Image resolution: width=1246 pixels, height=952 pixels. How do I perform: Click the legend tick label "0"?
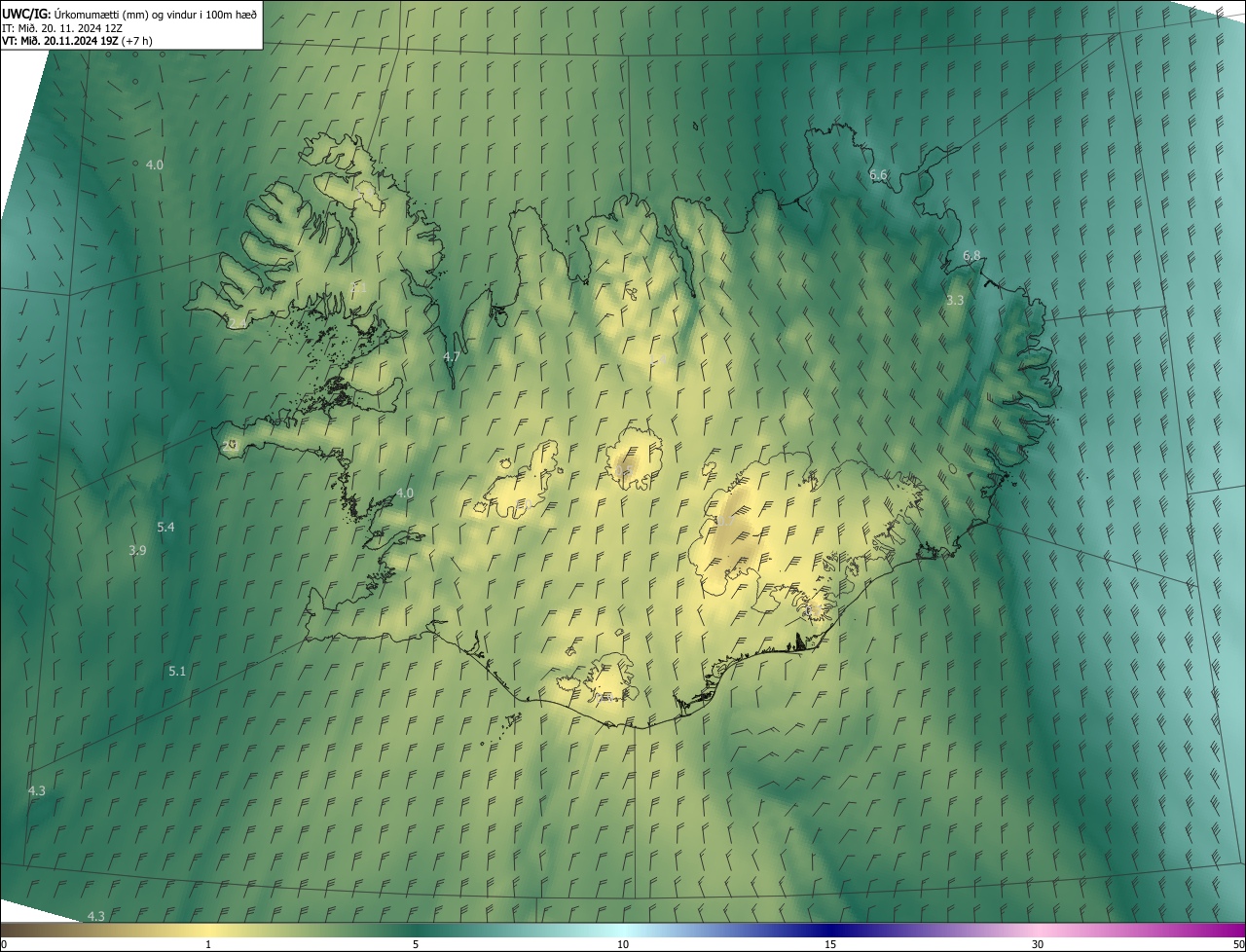pos(4,945)
